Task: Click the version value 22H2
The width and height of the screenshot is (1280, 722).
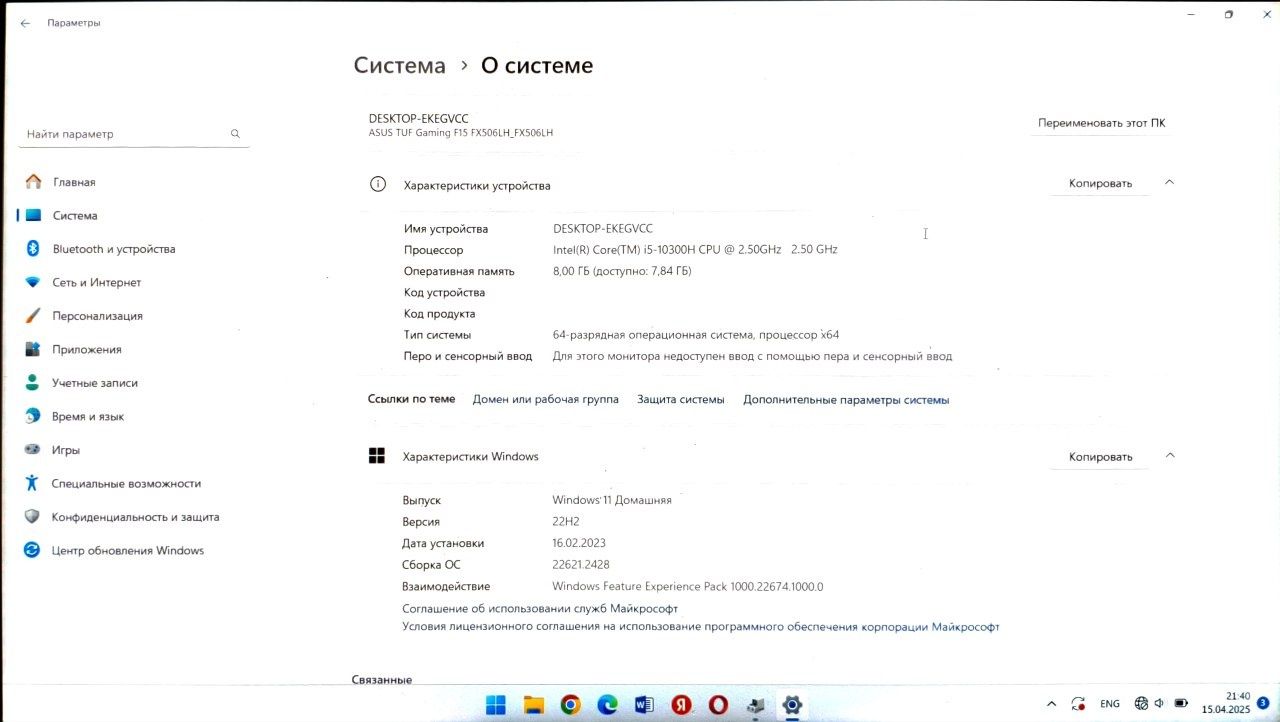Action: click(x=566, y=522)
